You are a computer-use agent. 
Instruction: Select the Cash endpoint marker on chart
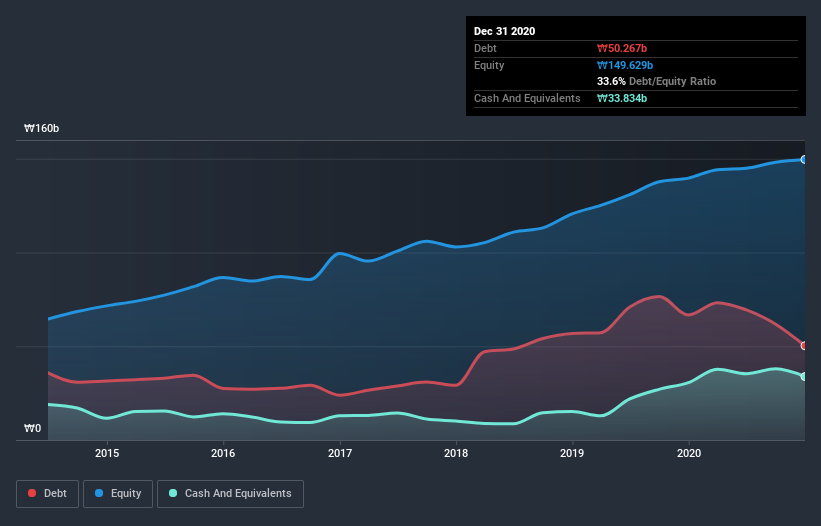pos(804,376)
